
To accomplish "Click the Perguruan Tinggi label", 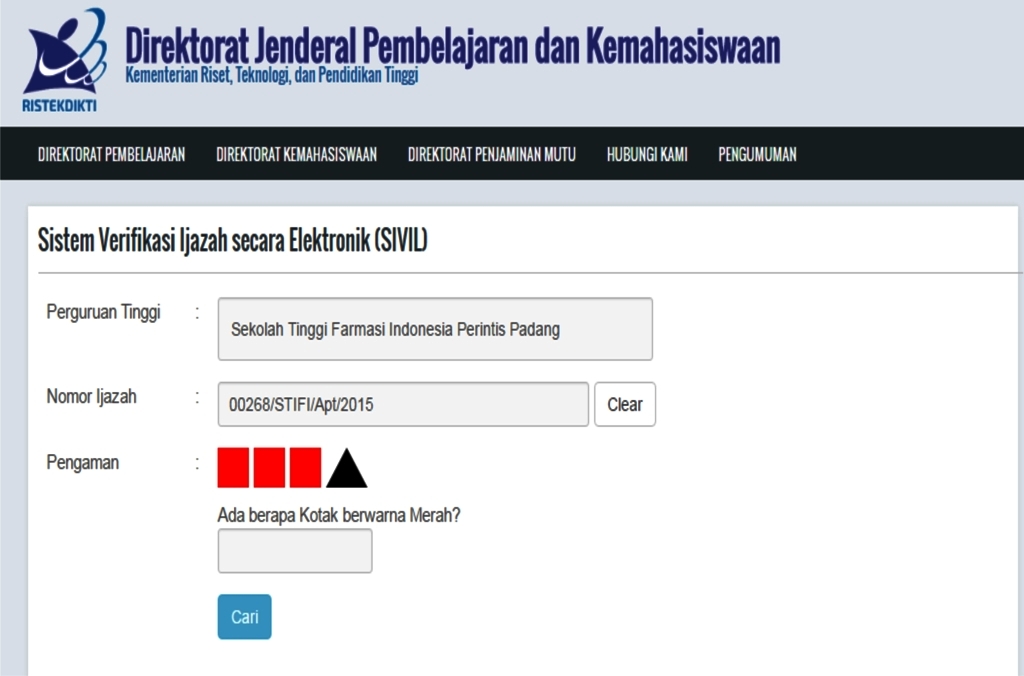I will point(103,312).
